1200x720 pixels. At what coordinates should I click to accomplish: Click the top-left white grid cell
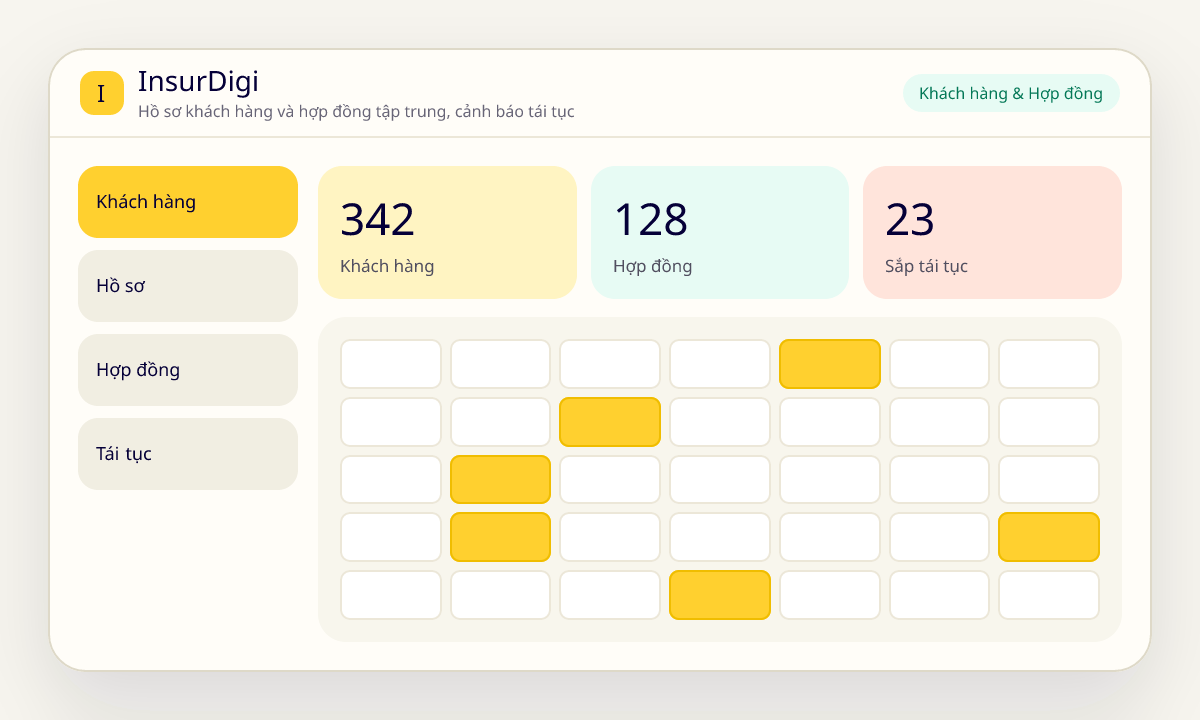pyautogui.click(x=391, y=364)
